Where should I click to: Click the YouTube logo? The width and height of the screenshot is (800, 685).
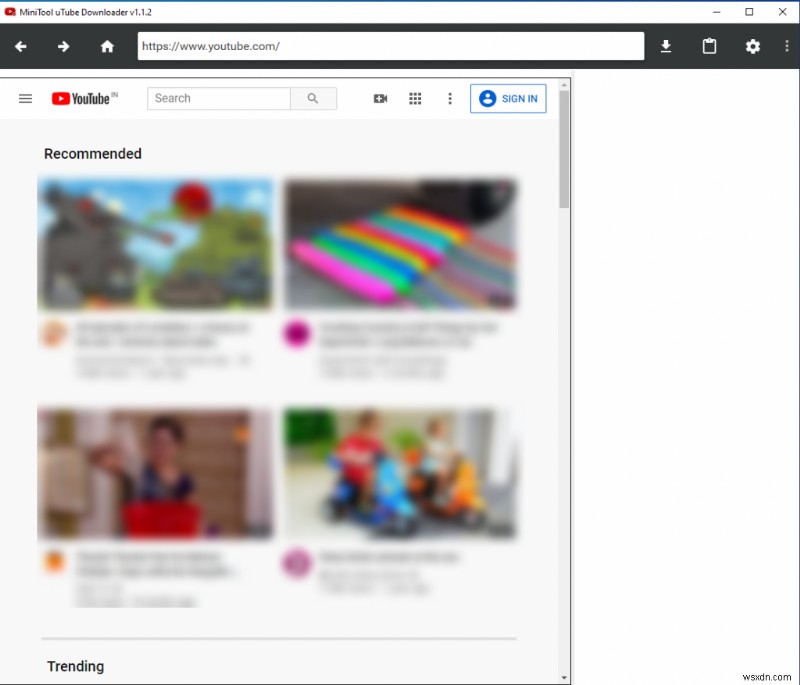tap(84, 98)
